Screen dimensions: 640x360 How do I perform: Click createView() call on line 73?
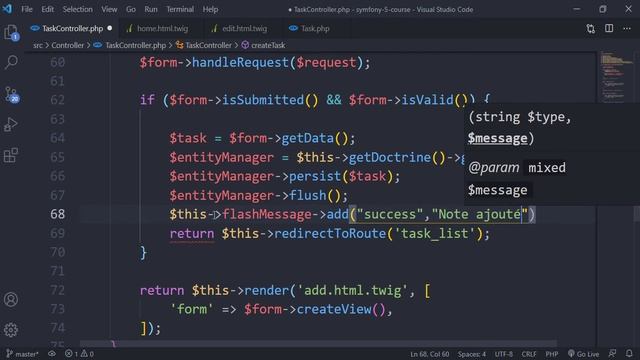tap(341, 309)
